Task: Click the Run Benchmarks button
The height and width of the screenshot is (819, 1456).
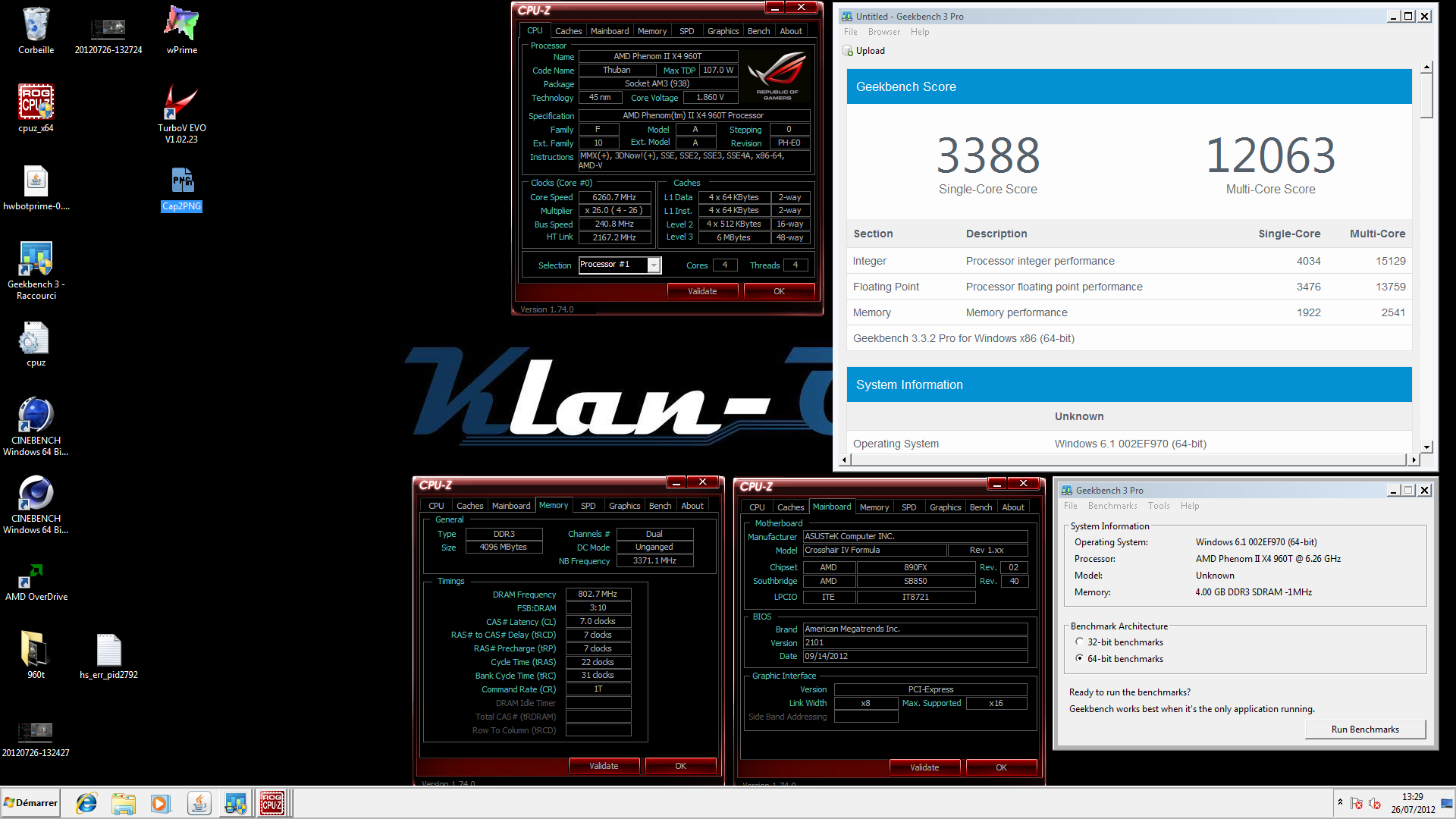Action: point(1365,730)
